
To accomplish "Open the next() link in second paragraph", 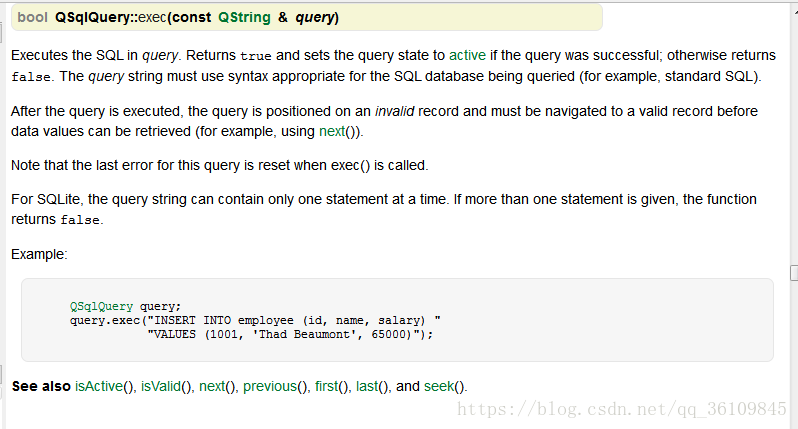I will [x=332, y=131].
